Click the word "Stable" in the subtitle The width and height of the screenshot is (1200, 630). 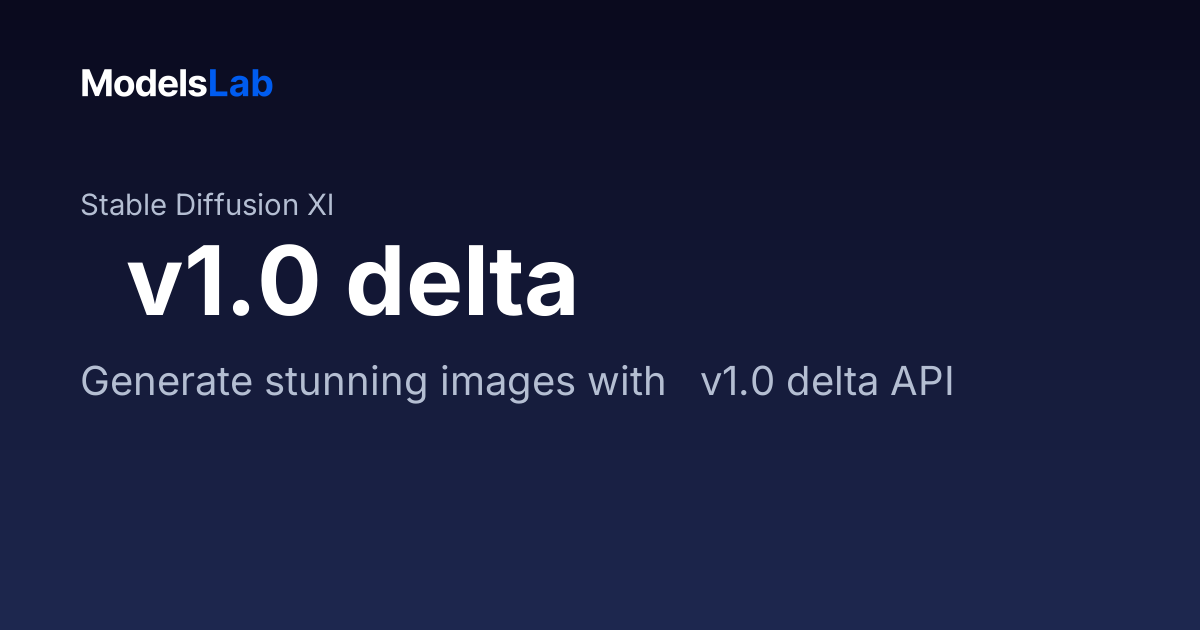coord(125,205)
